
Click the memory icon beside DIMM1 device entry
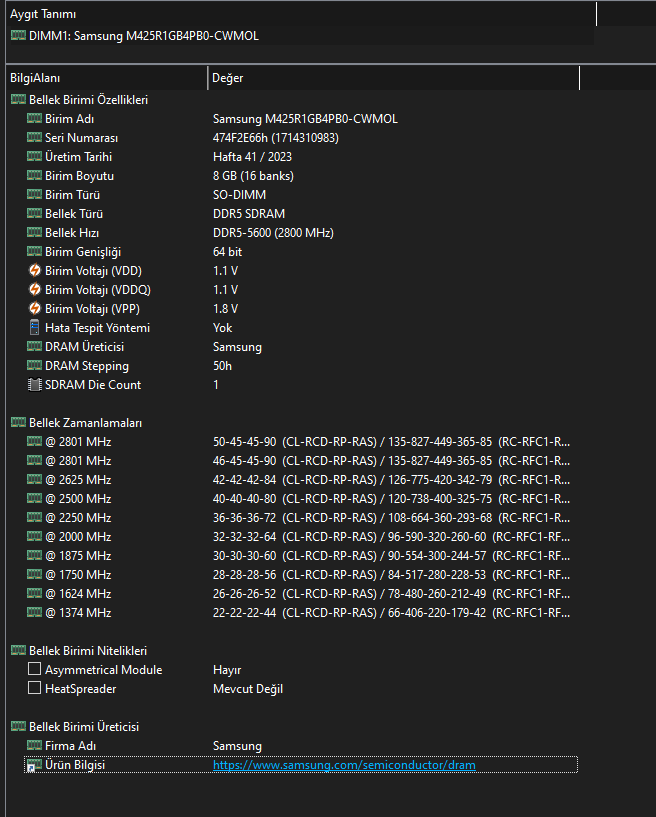(18, 35)
